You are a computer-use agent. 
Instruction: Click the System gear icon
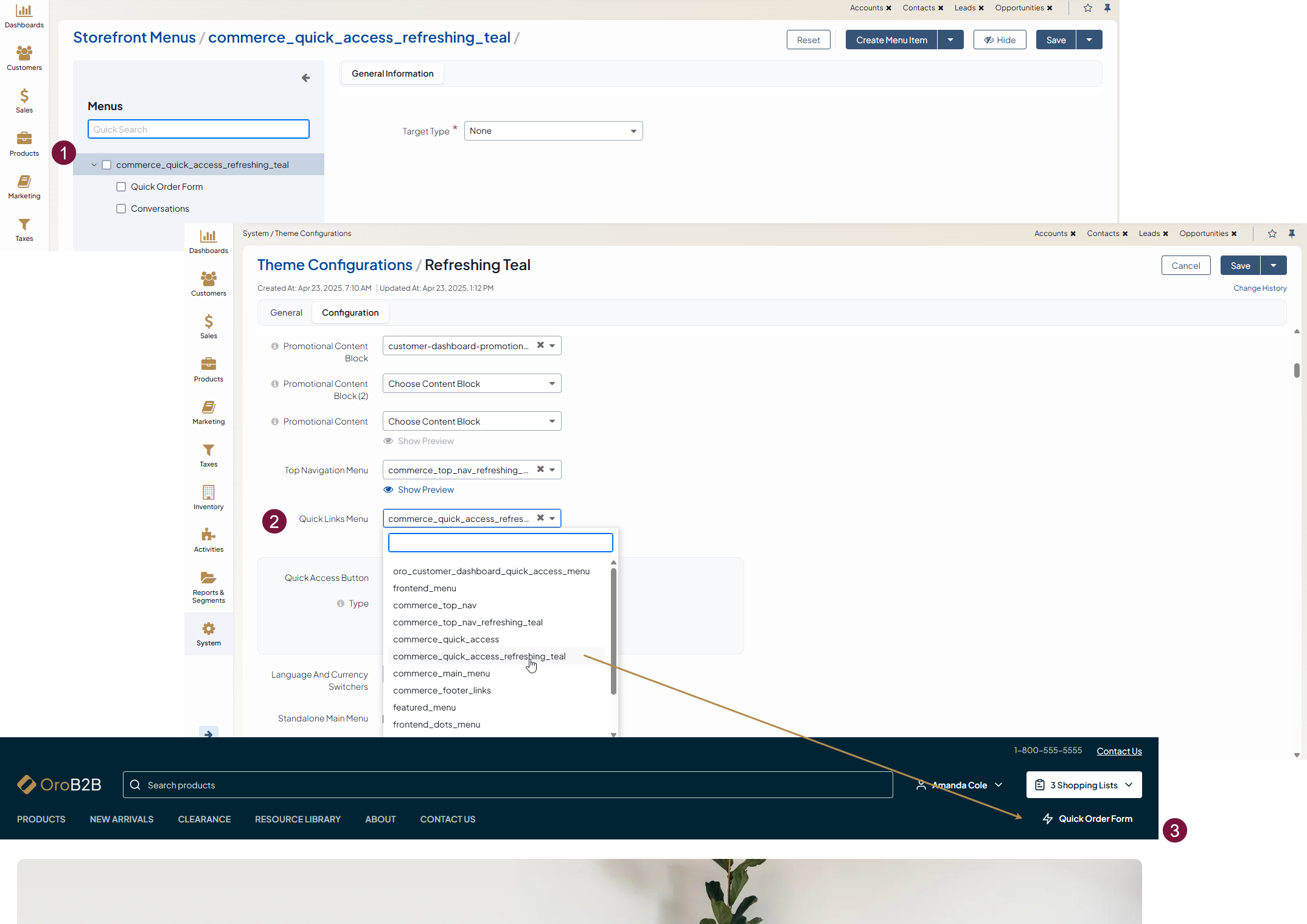[x=208, y=629]
